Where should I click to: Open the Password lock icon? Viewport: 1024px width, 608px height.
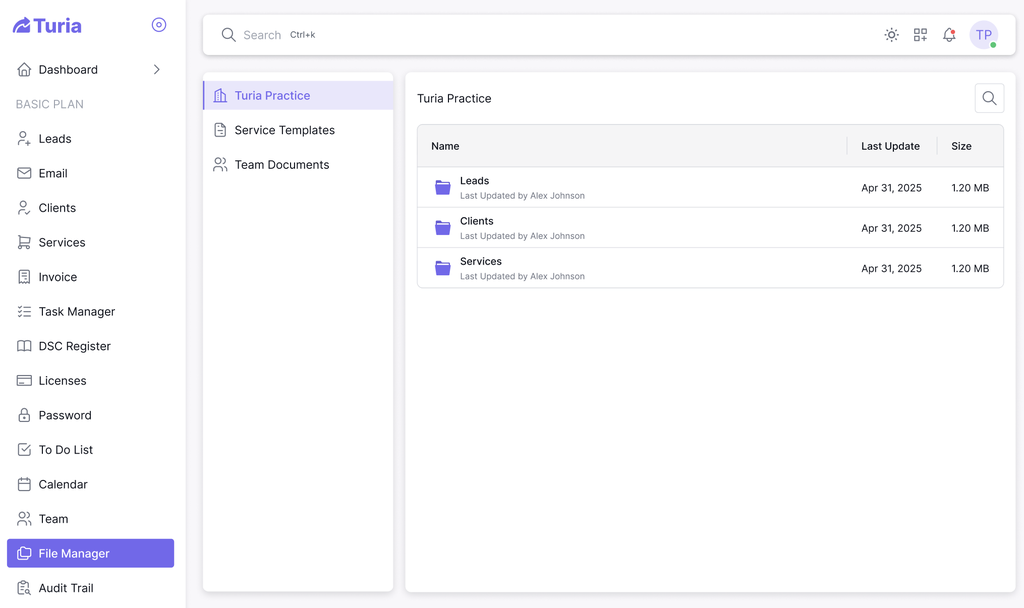pyautogui.click(x=24, y=415)
